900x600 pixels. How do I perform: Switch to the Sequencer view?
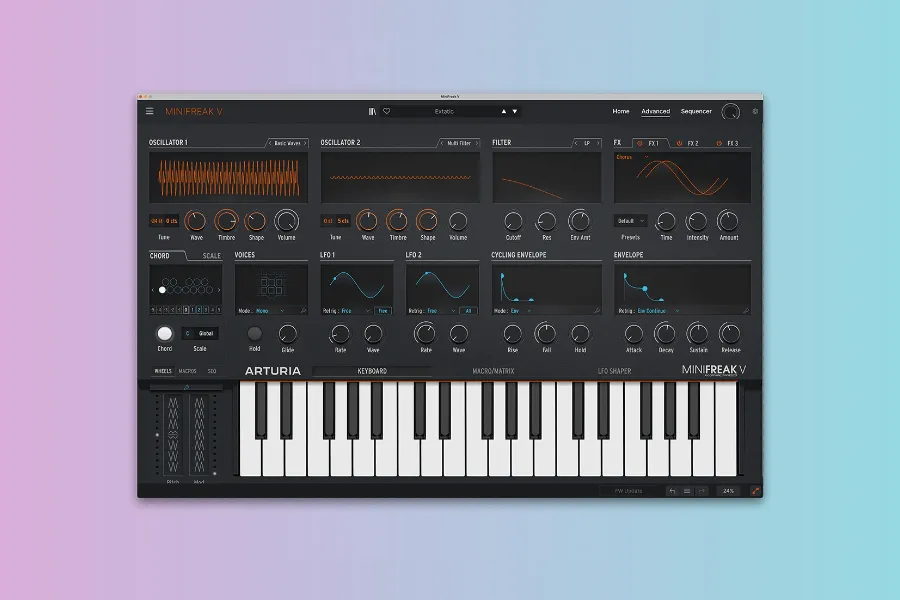pos(696,111)
